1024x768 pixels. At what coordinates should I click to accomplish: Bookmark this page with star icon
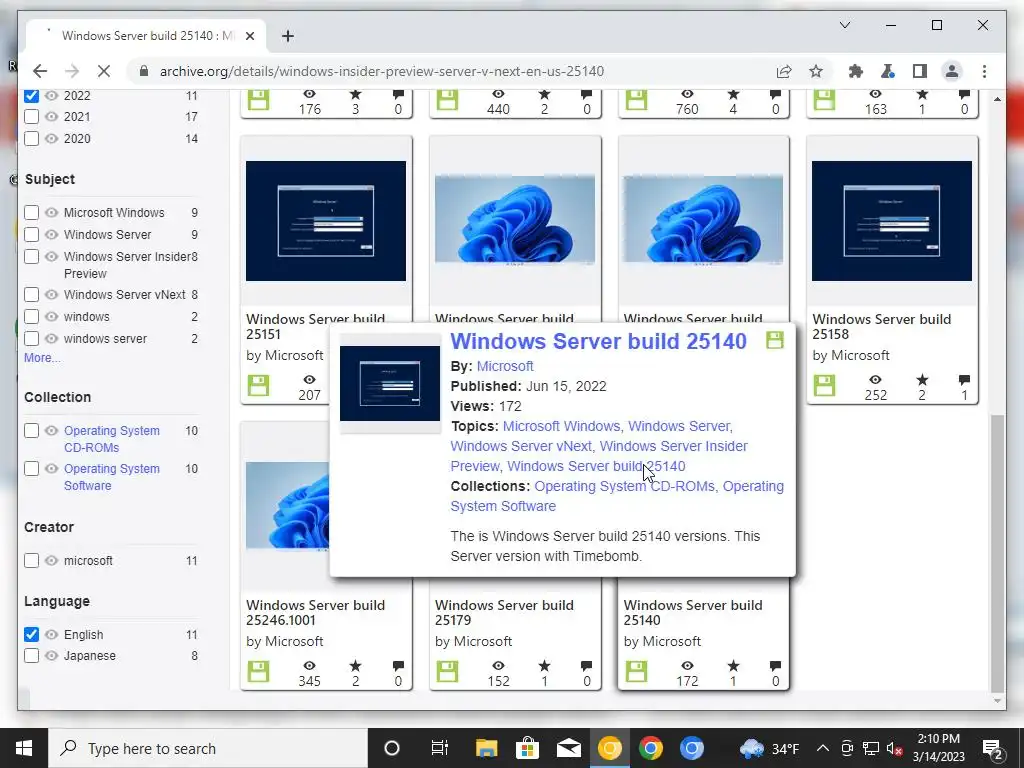pos(816,71)
